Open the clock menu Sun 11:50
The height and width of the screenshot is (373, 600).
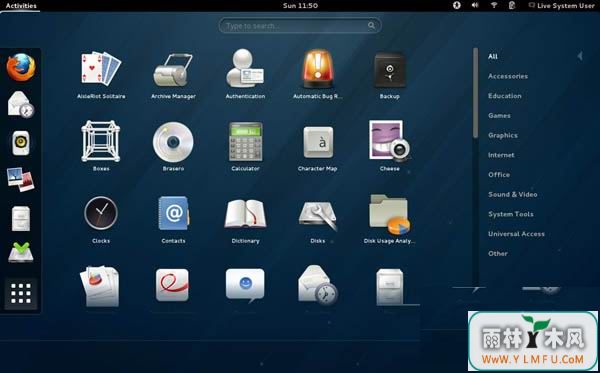[300, 5]
